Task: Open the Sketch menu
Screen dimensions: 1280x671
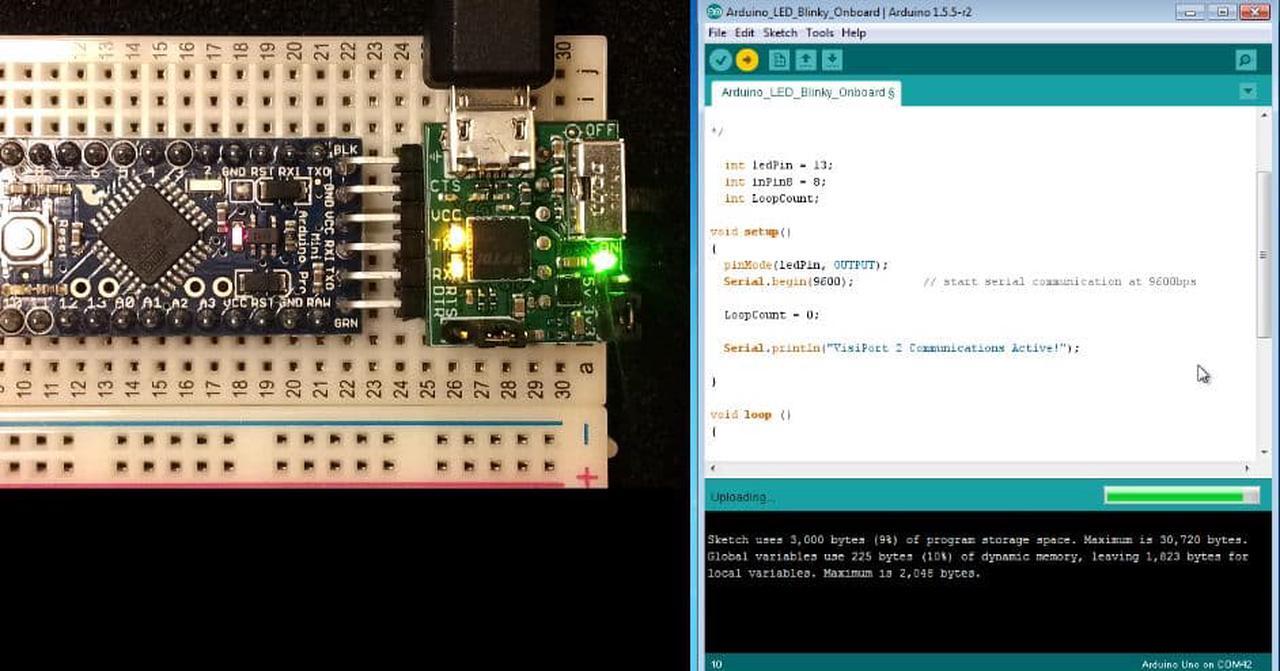Action: (x=780, y=33)
